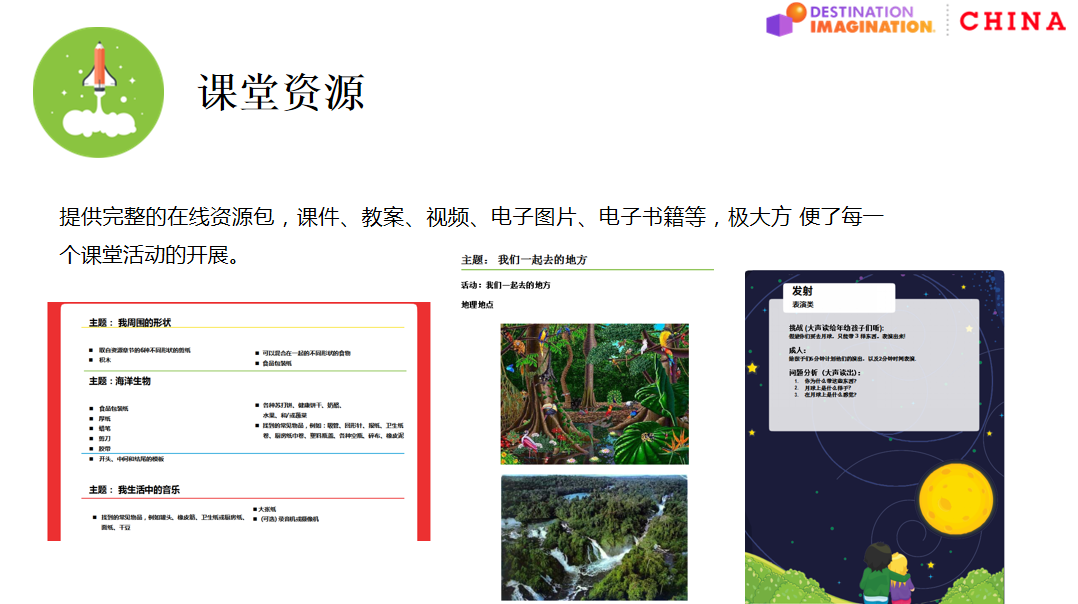
Task: Click the 表演类 subtitle
Action: (x=802, y=304)
